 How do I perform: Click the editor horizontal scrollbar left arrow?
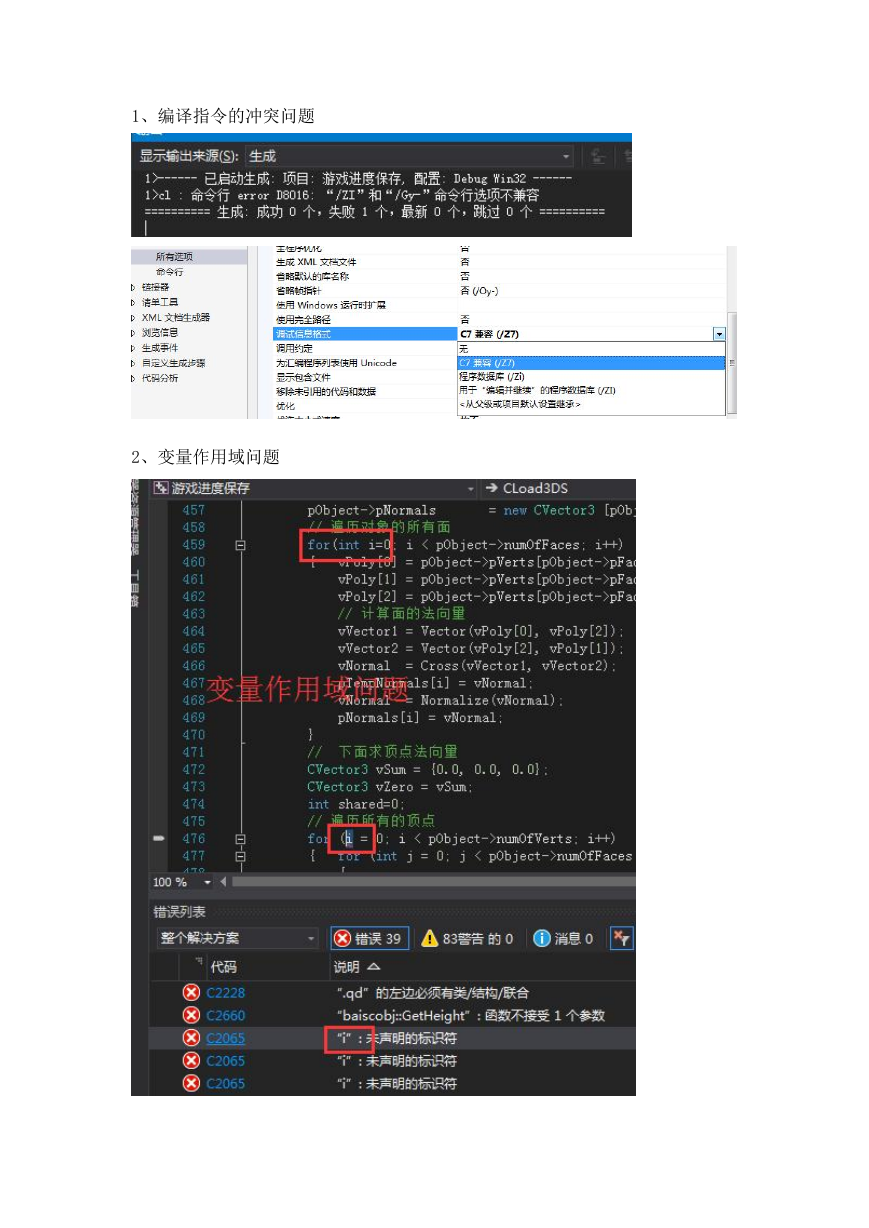click(x=223, y=883)
